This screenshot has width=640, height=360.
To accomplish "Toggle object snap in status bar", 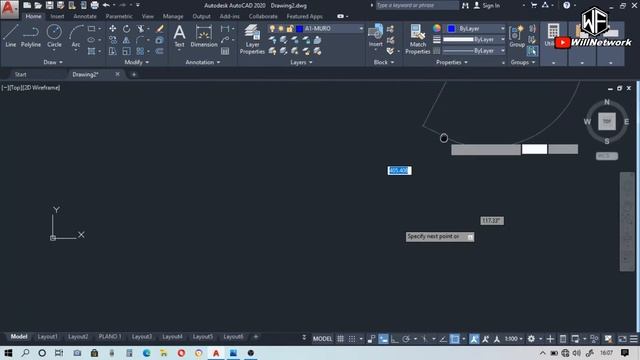I will (x=454, y=339).
